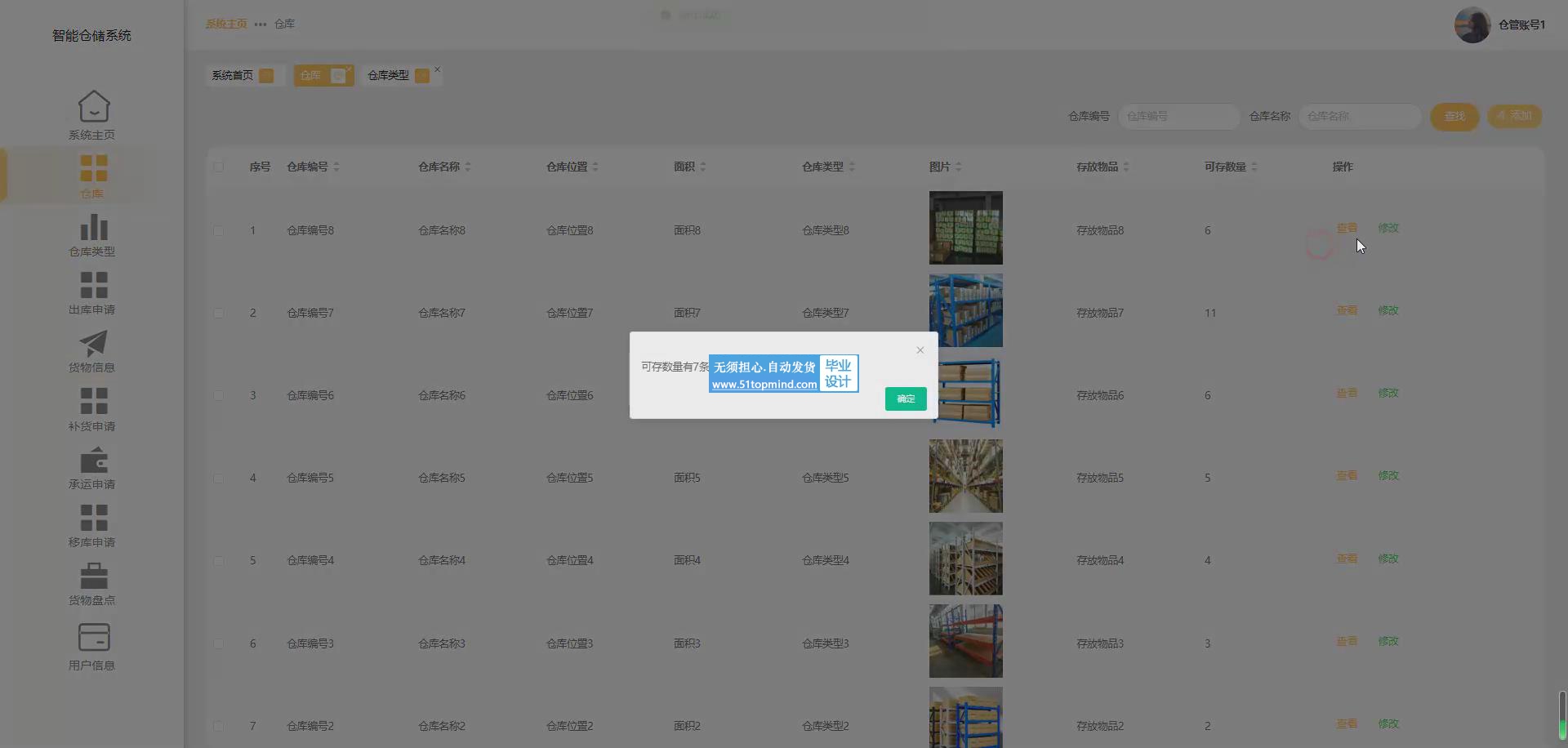Select 货物信息 paper plane icon
The width and height of the screenshot is (1568, 748).
(x=93, y=344)
